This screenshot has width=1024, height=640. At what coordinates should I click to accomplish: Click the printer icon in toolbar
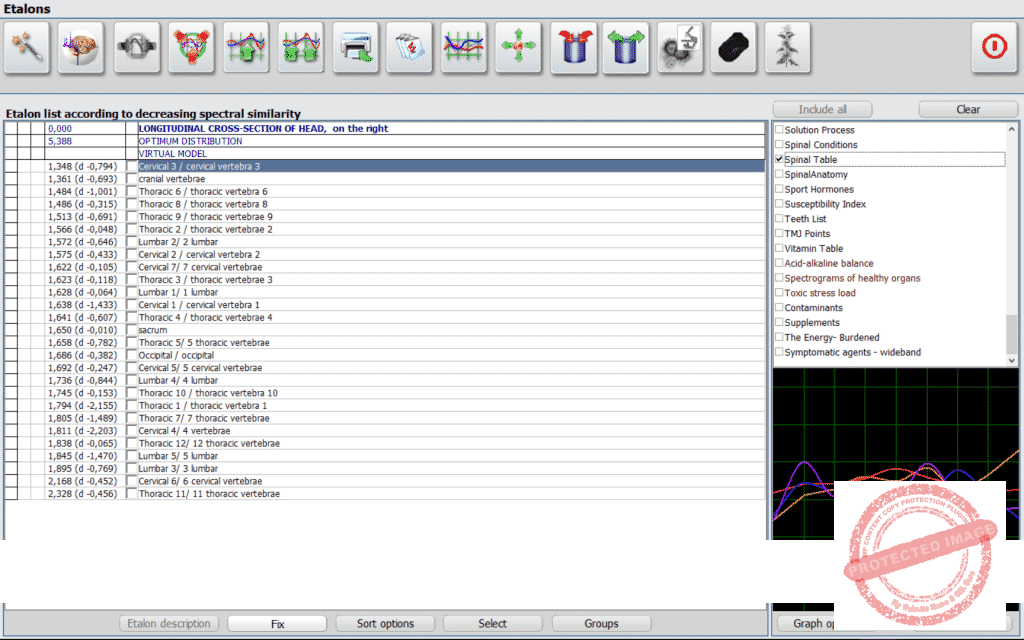point(355,47)
